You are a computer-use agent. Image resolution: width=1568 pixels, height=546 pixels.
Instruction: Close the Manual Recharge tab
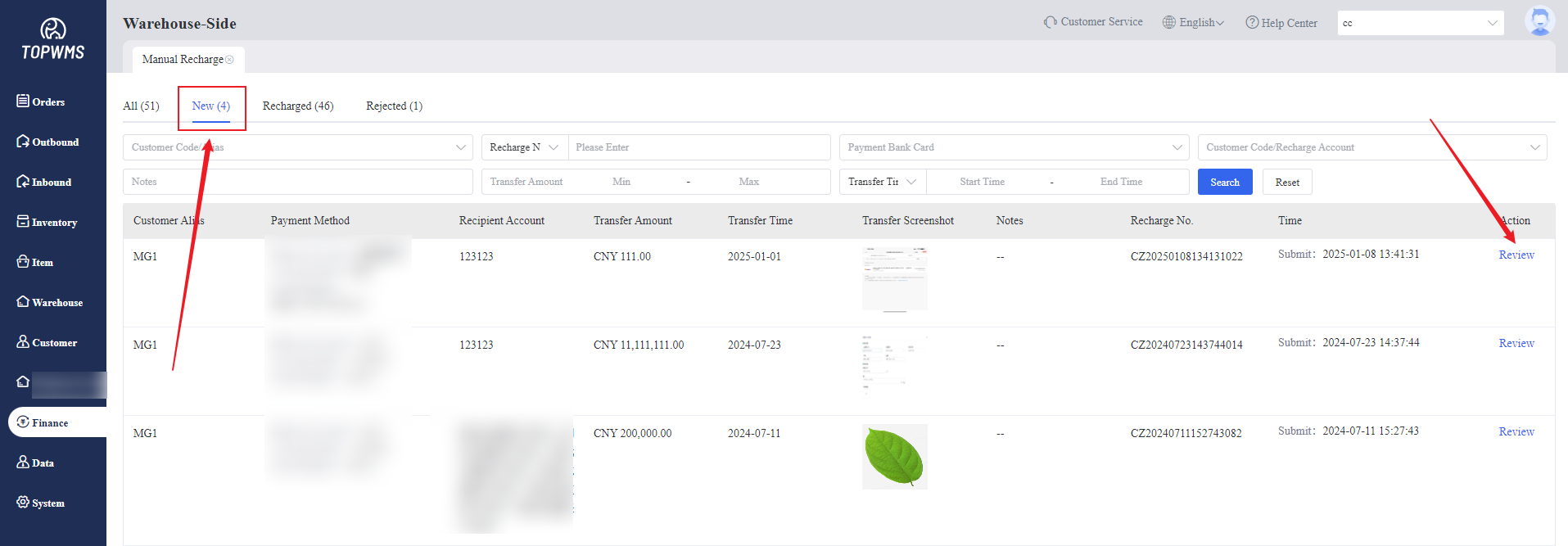230,60
